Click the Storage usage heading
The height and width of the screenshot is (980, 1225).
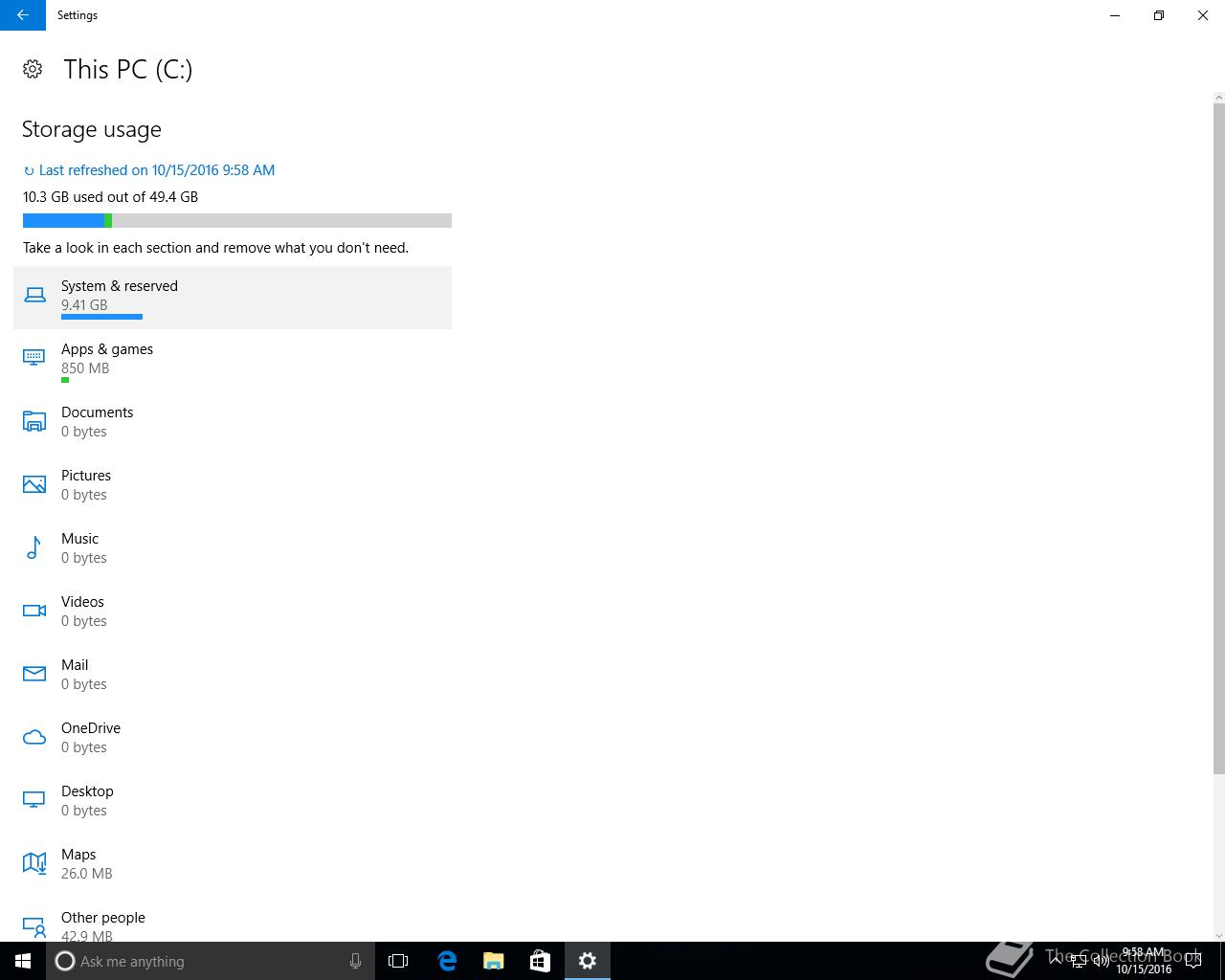tap(92, 129)
